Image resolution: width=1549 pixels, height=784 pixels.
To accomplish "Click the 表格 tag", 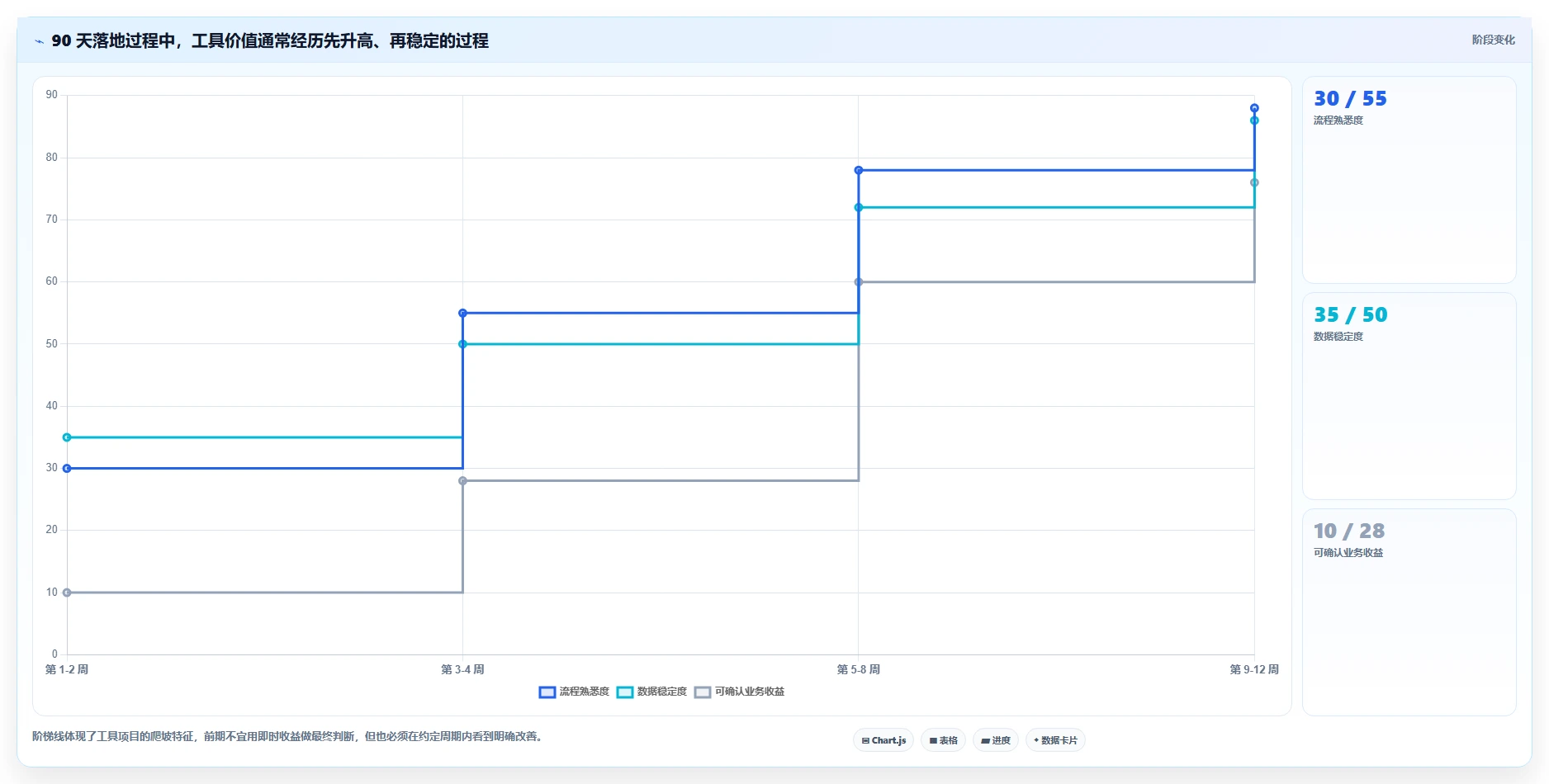I will point(943,740).
